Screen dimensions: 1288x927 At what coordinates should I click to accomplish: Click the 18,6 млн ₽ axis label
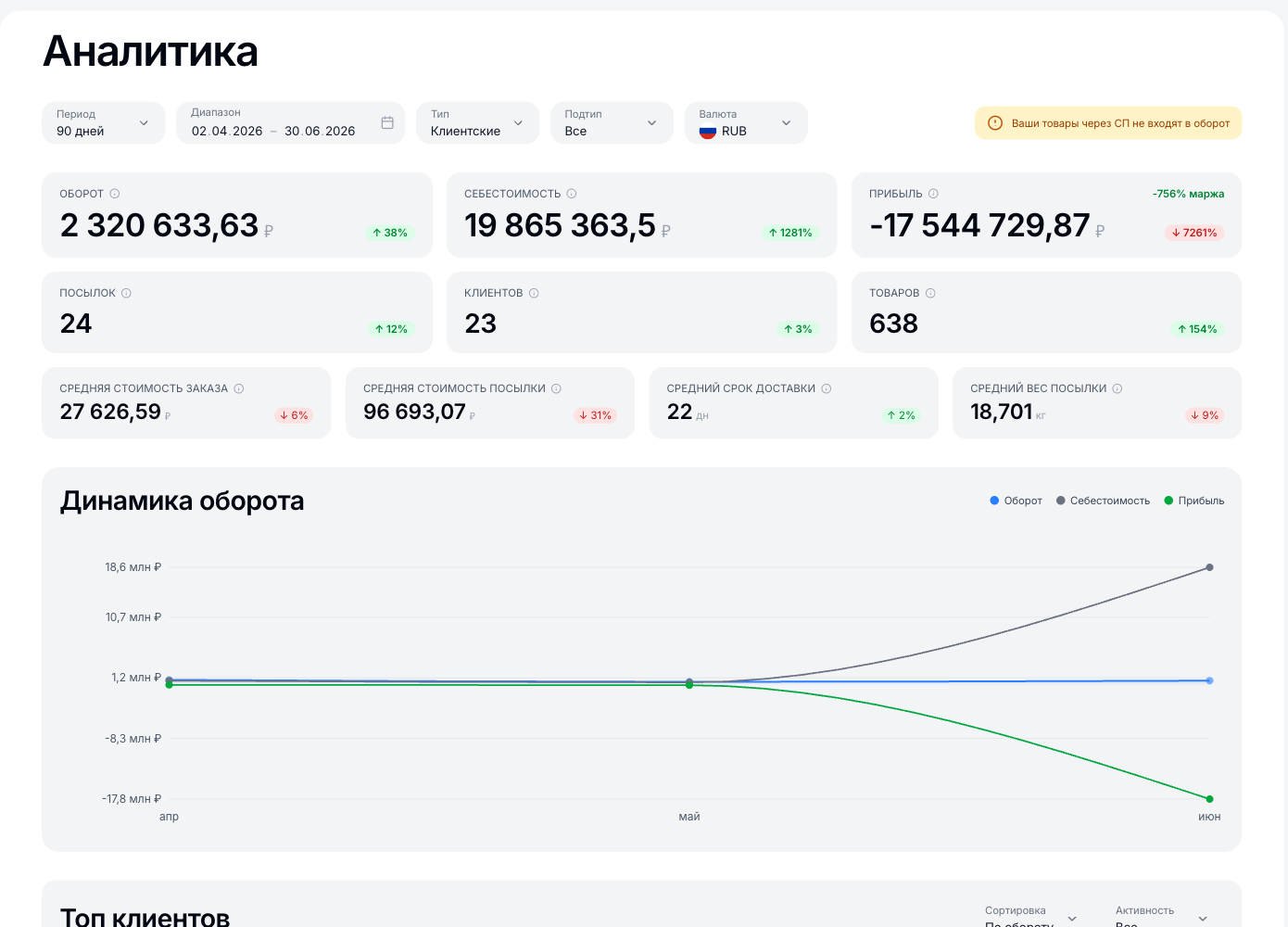(133, 567)
